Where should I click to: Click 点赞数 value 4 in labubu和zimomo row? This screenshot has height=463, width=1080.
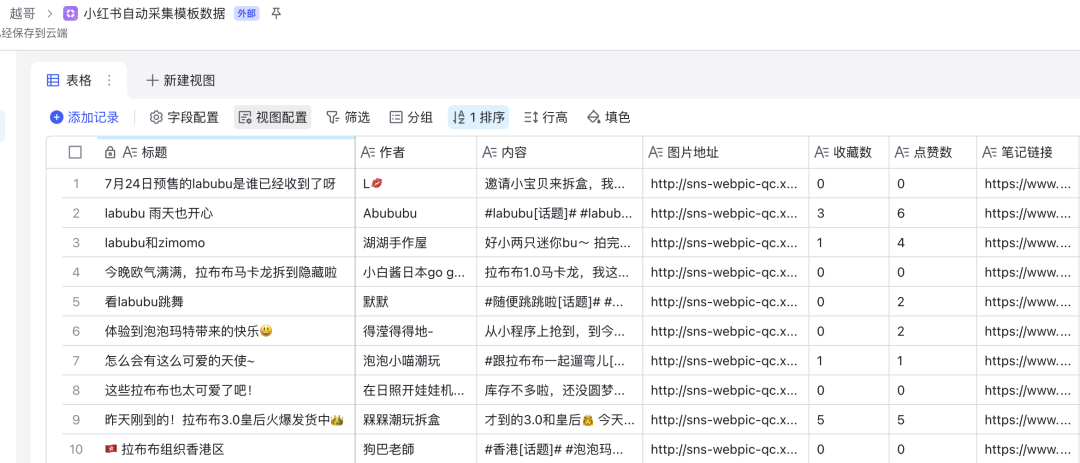pos(933,243)
